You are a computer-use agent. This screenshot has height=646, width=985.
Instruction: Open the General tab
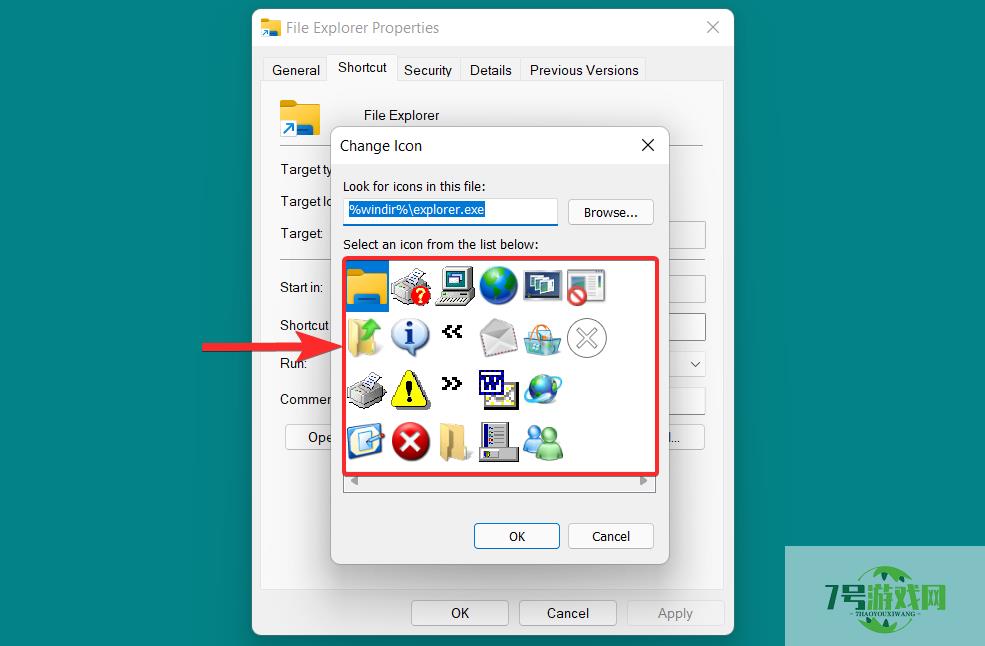click(x=296, y=70)
